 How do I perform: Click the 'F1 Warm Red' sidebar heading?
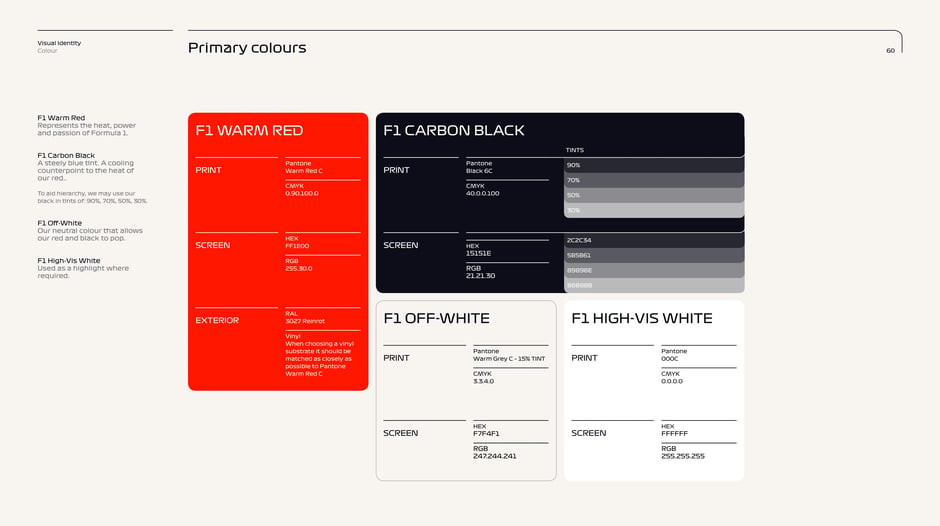coord(61,118)
